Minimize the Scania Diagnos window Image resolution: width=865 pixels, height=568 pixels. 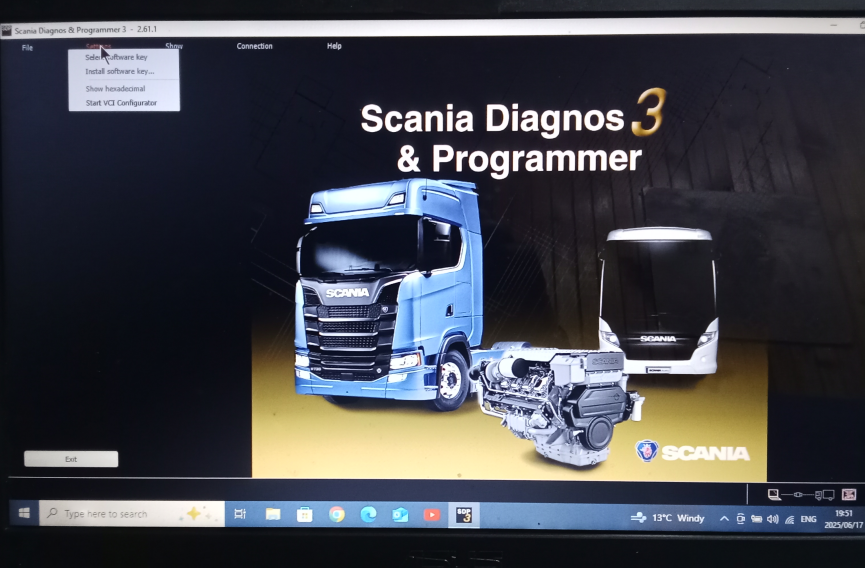point(833,25)
